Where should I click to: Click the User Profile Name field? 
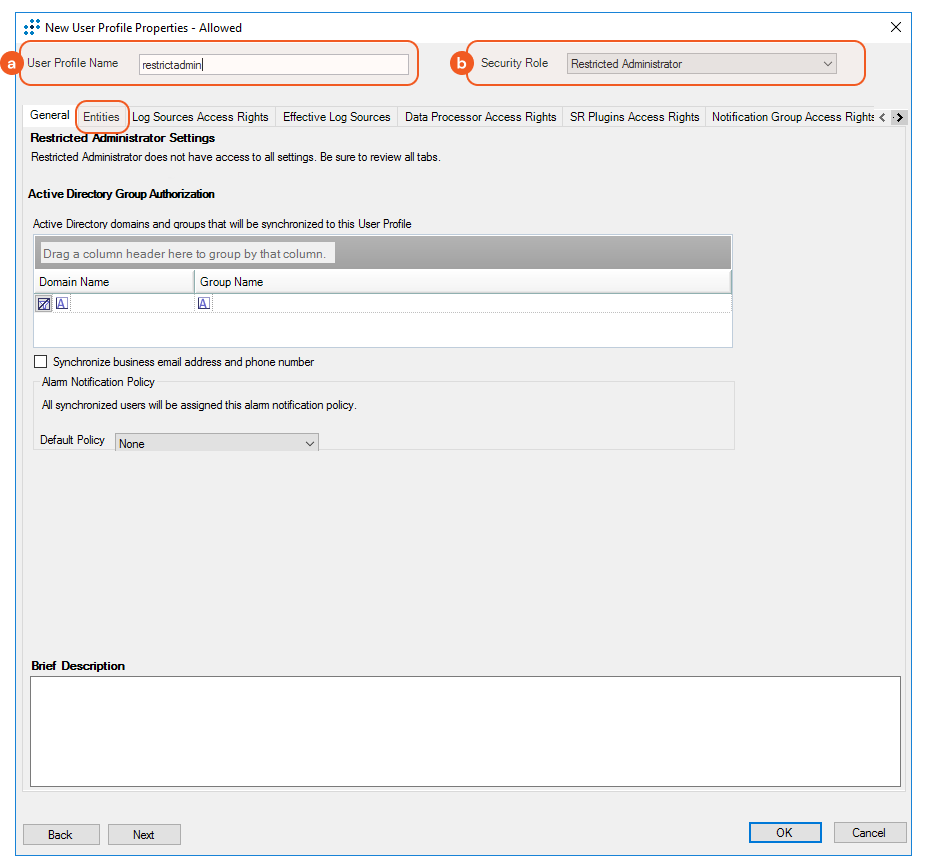point(273,65)
